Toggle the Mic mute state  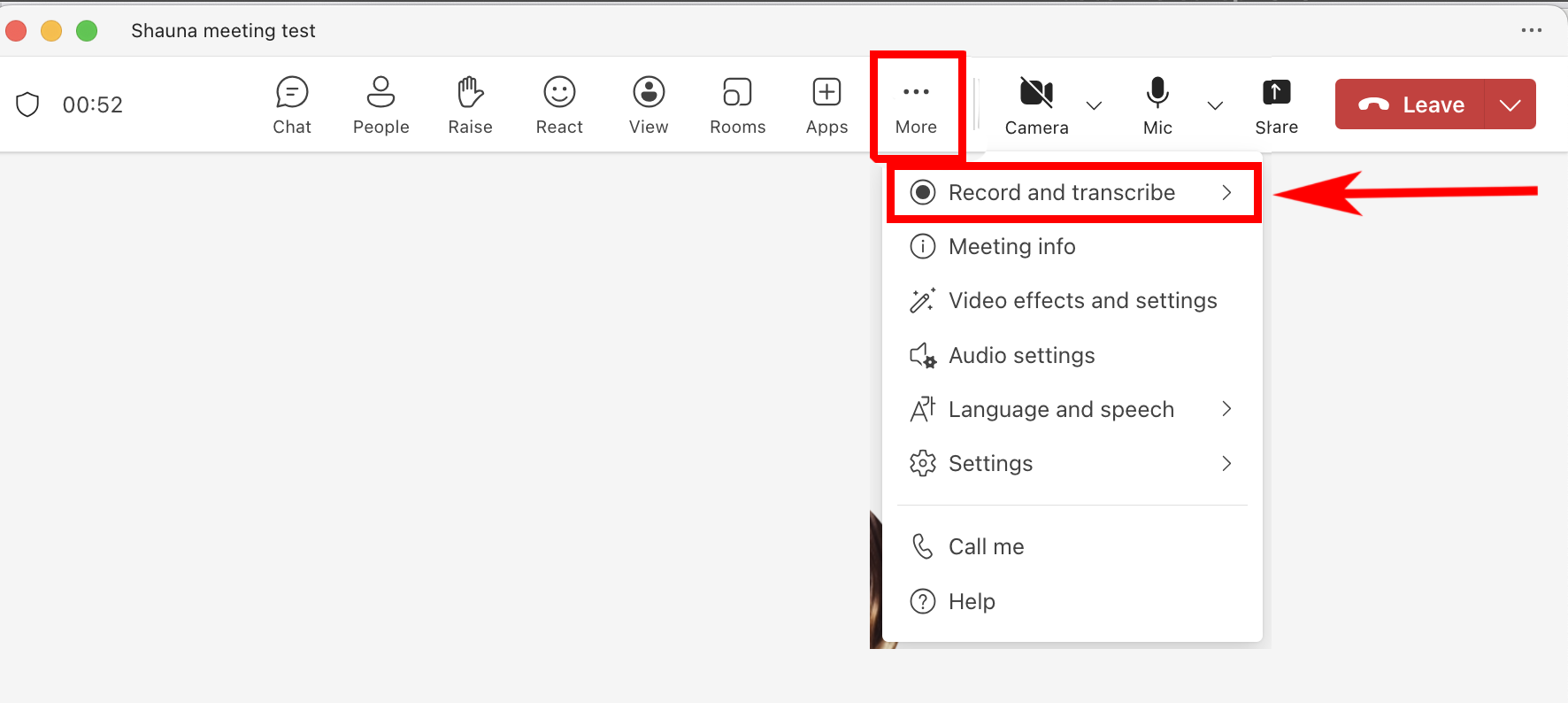pyautogui.click(x=1157, y=104)
